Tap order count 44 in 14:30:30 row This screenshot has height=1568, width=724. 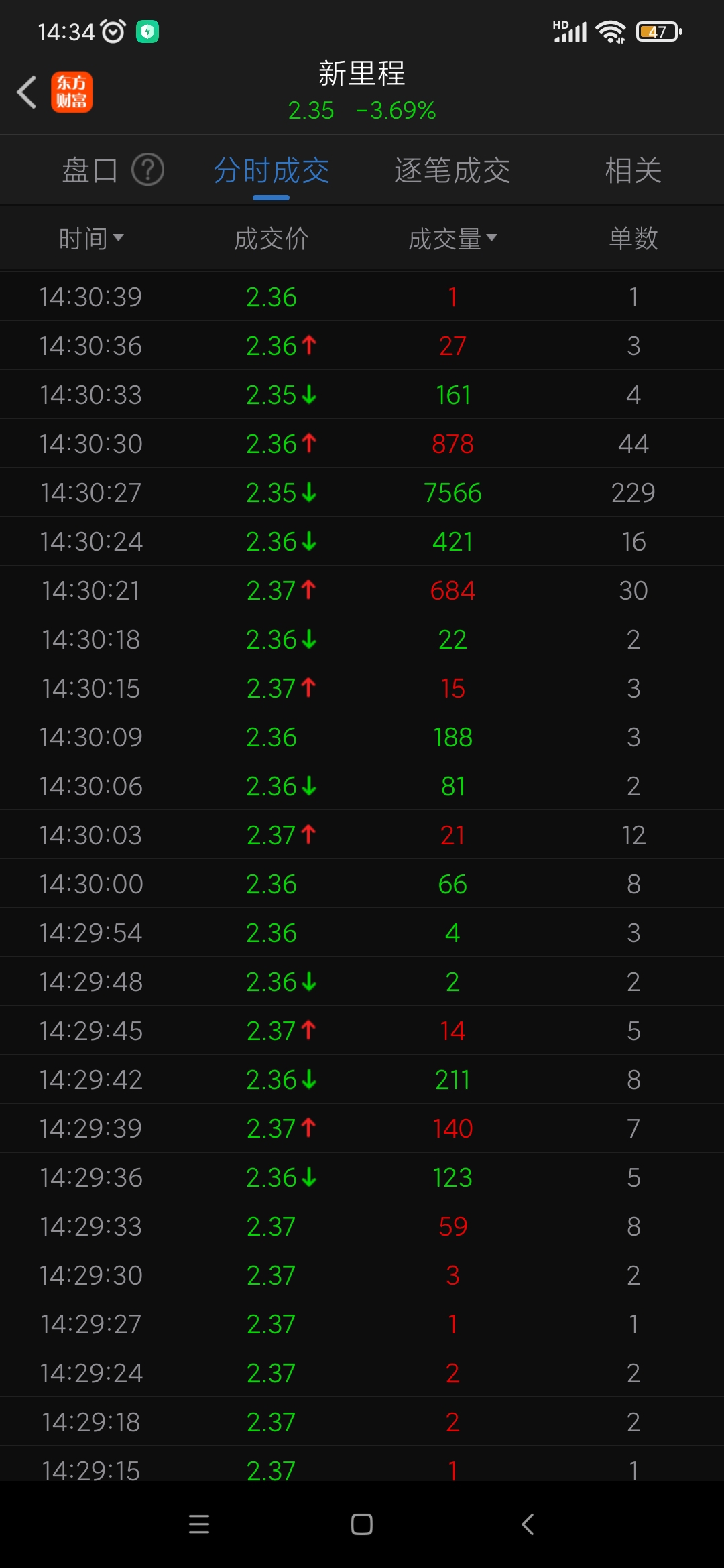coord(633,444)
